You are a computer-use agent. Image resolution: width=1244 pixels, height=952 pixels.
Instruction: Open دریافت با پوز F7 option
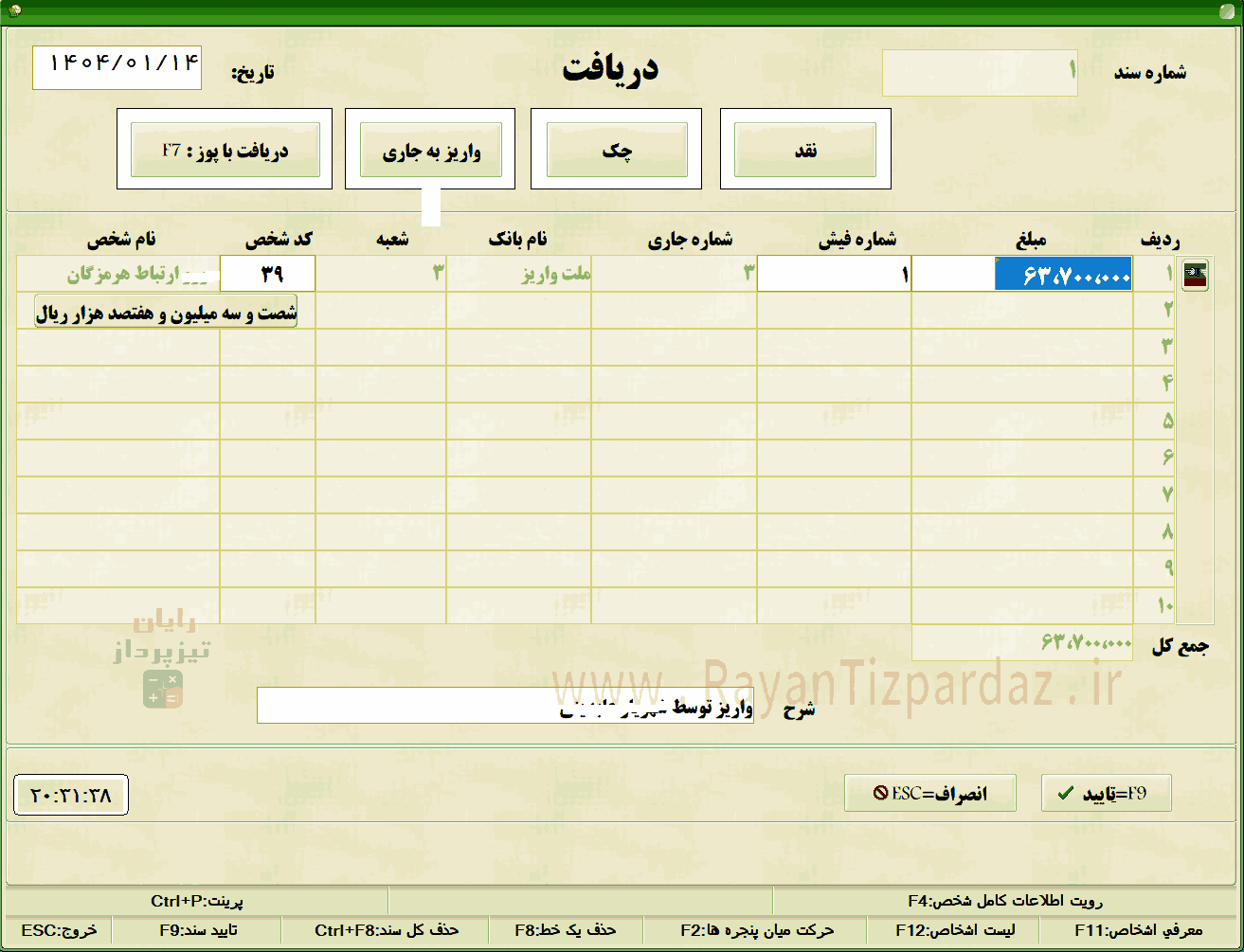click(225, 150)
